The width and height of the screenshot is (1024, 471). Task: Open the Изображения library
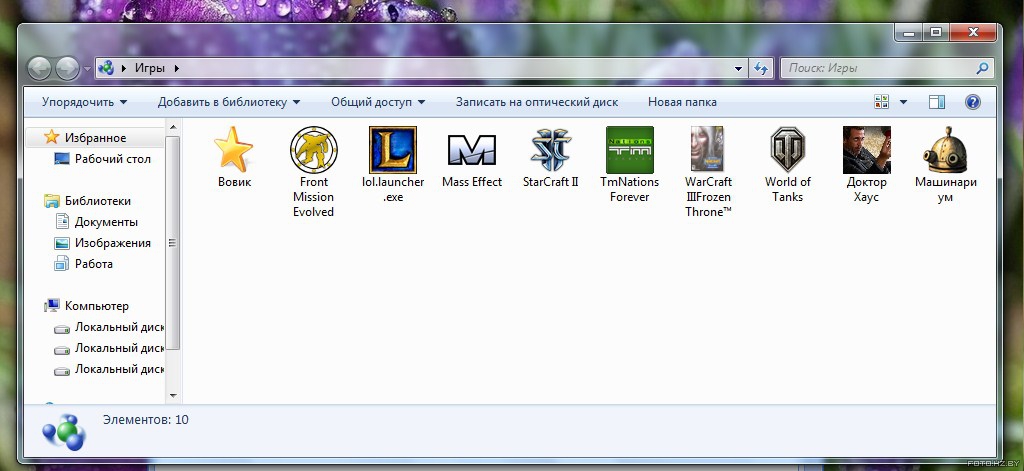pos(103,242)
